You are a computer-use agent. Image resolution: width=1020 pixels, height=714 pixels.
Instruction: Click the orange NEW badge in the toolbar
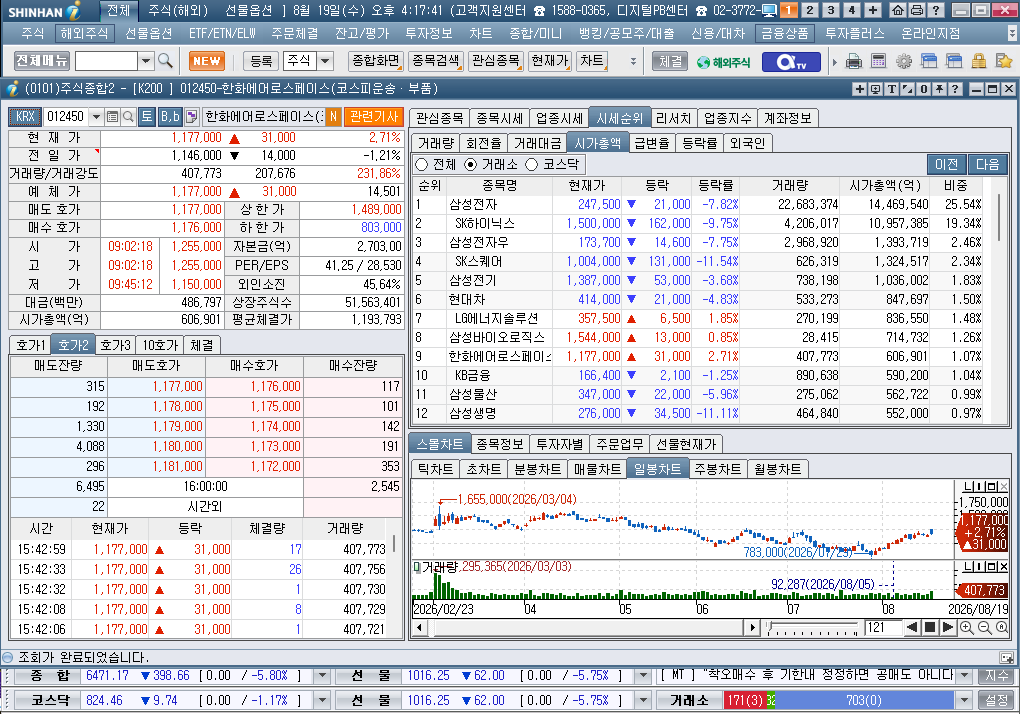click(x=206, y=61)
